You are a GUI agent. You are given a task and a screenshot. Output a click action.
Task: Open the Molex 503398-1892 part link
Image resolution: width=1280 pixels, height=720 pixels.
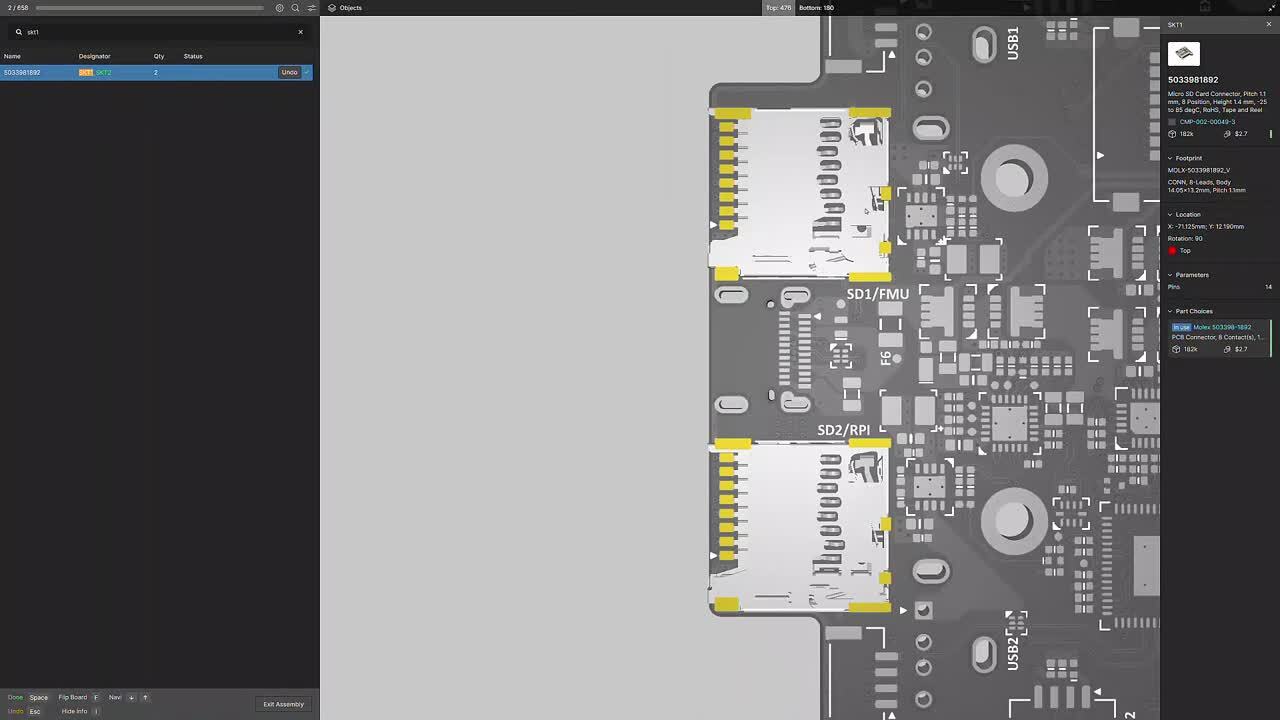[x=1221, y=327]
